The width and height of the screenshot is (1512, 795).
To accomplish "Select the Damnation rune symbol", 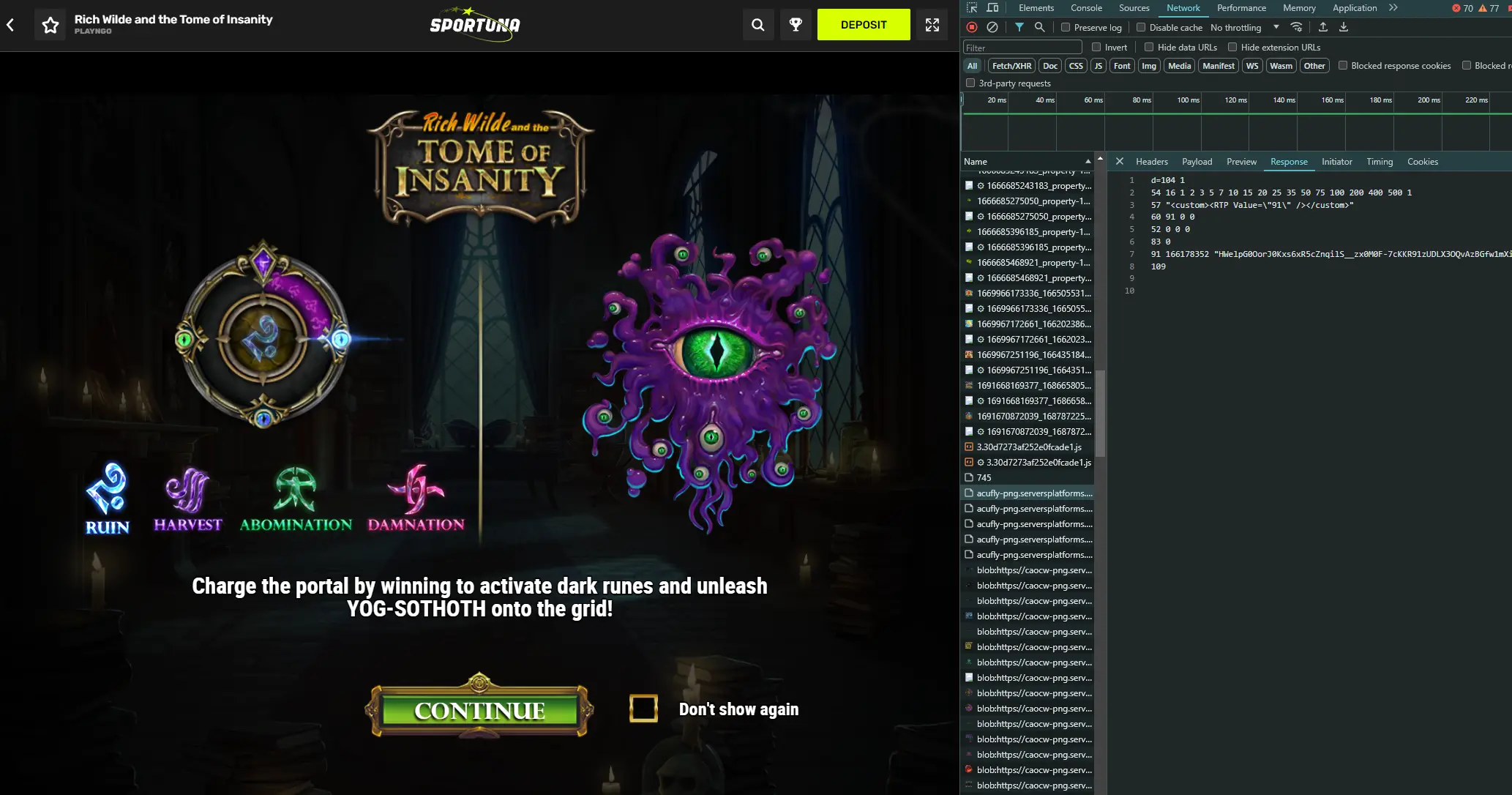I will tap(416, 498).
